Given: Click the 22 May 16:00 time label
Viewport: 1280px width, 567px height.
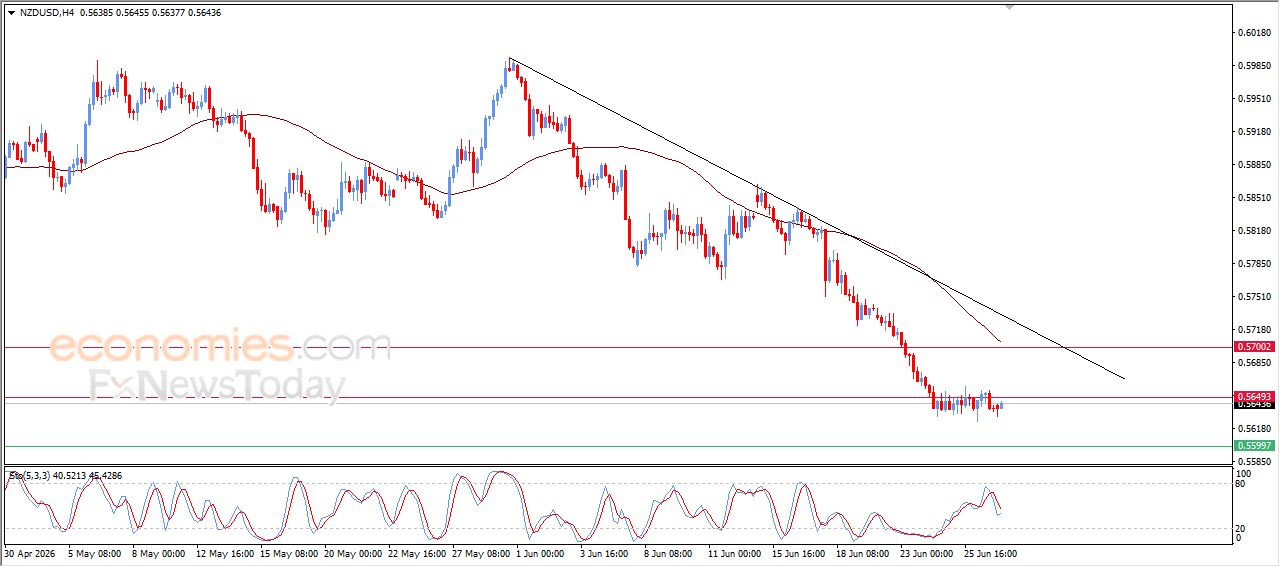Looking at the screenshot, I should [x=419, y=552].
